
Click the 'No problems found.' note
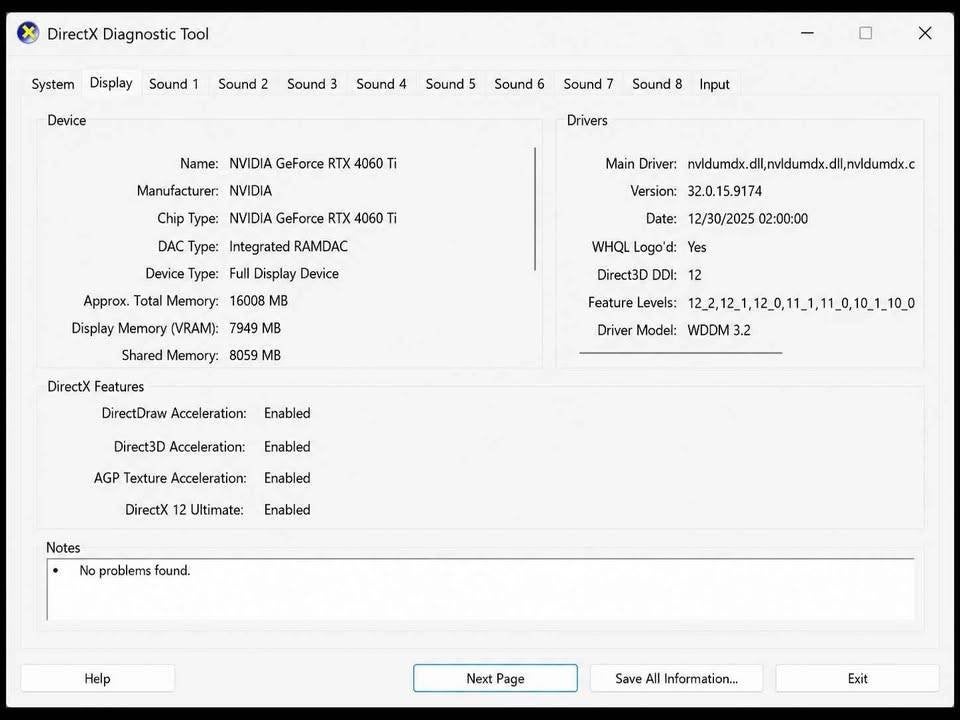pos(135,571)
